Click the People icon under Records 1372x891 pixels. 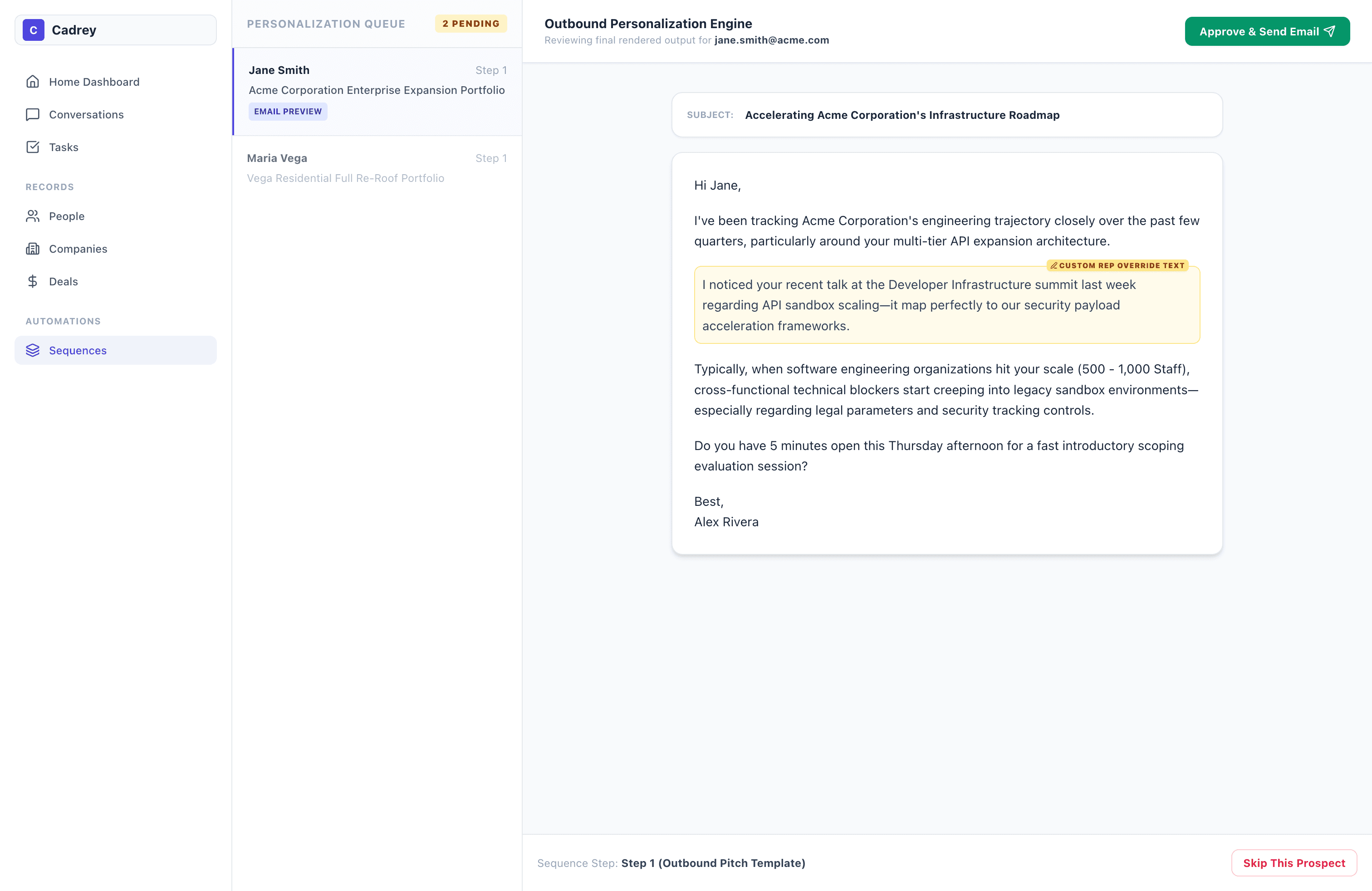click(33, 216)
